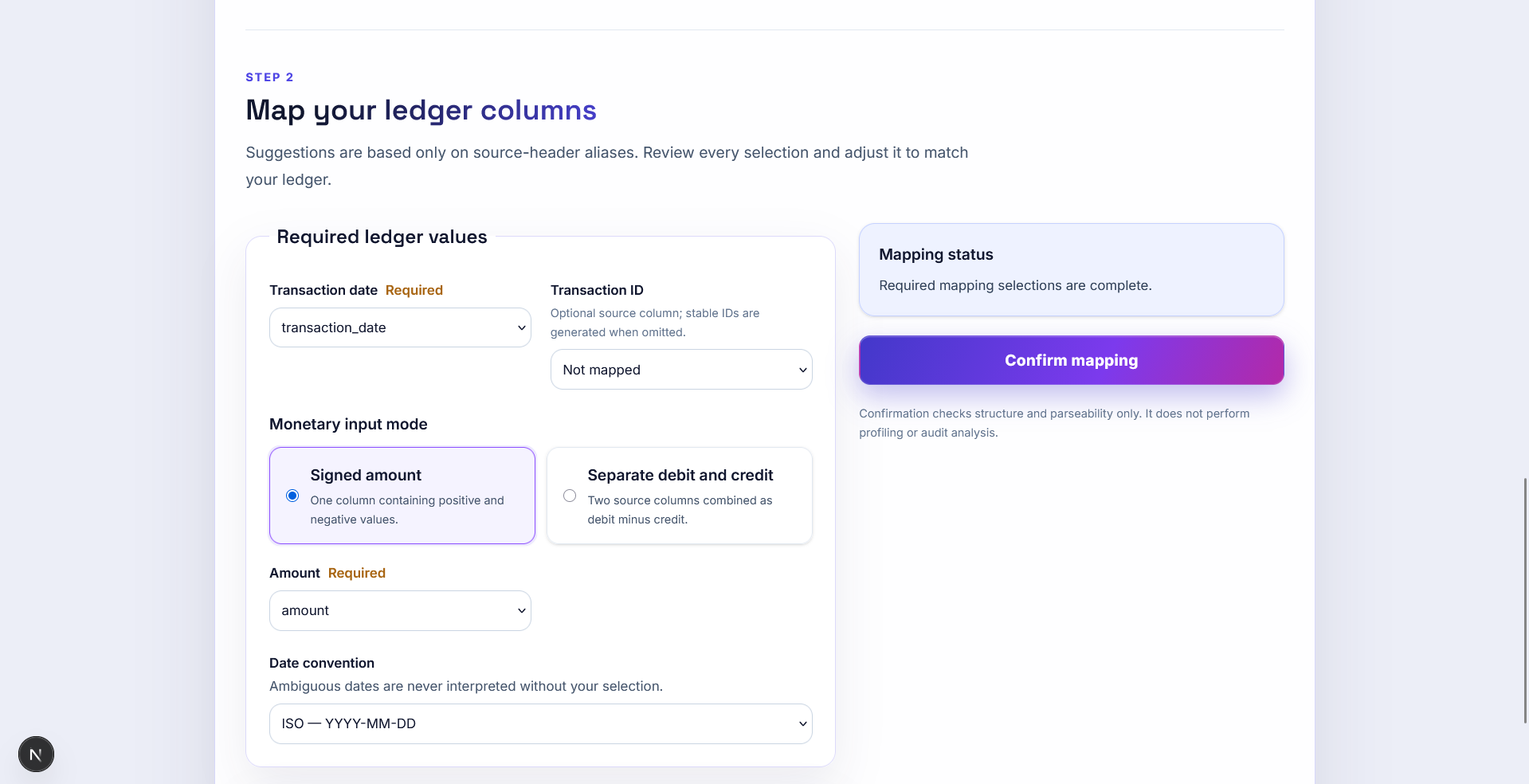The image size is (1529, 784).
Task: Choose the Signed amount option card
Action: click(x=402, y=496)
